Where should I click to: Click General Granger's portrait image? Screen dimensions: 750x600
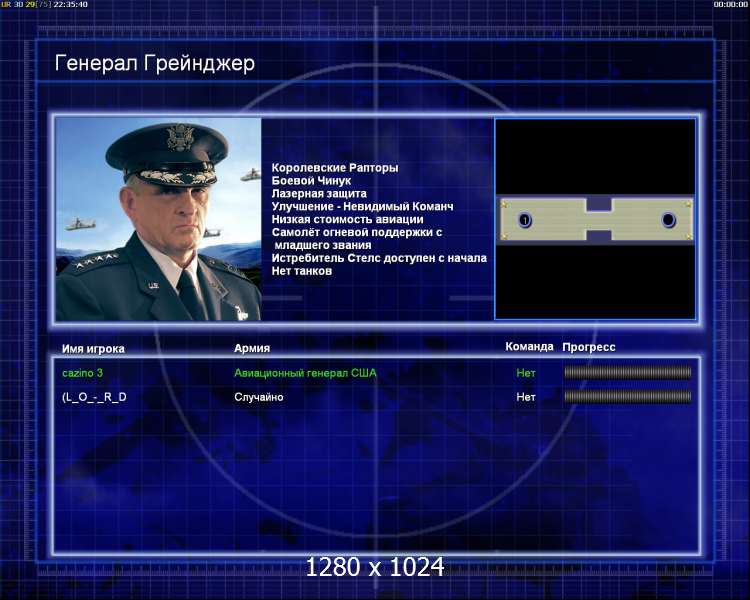(158, 219)
